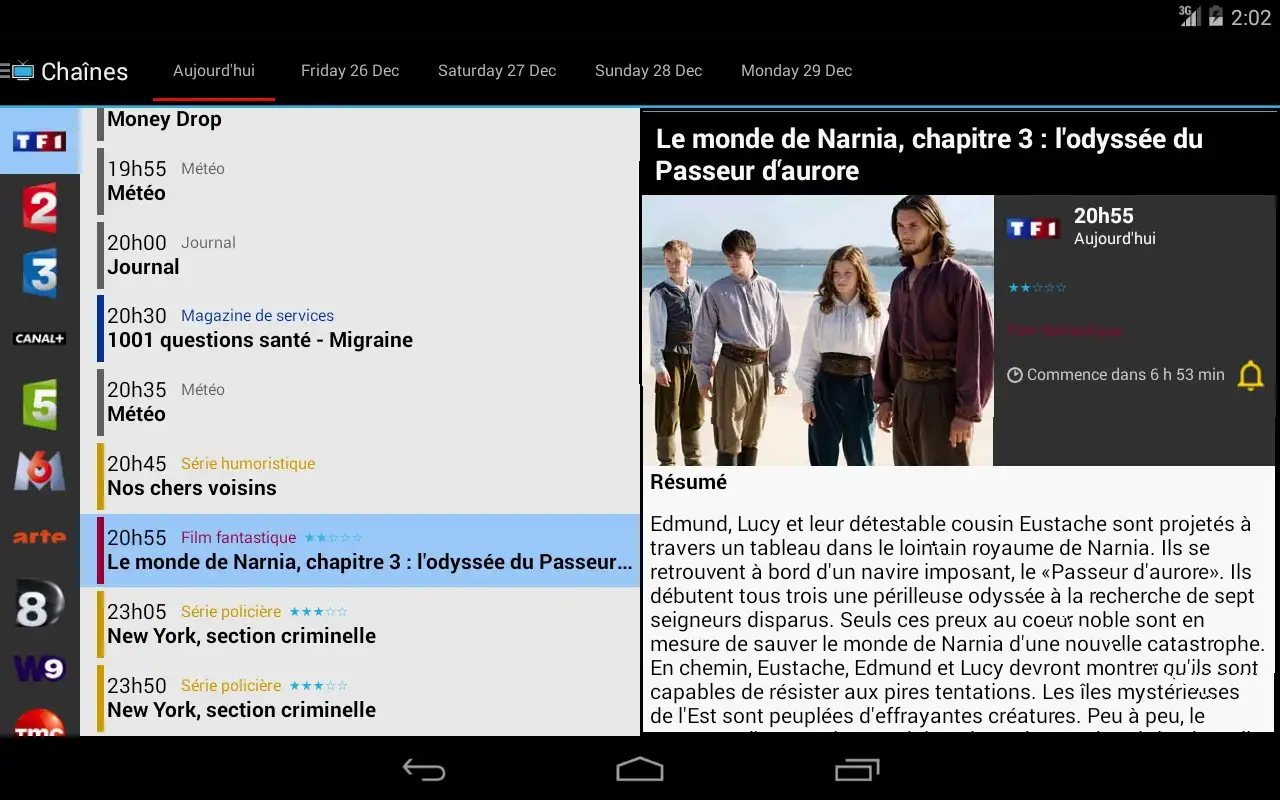The height and width of the screenshot is (800, 1280).
Task: Select the France 5 channel icon
Action: click(x=40, y=404)
